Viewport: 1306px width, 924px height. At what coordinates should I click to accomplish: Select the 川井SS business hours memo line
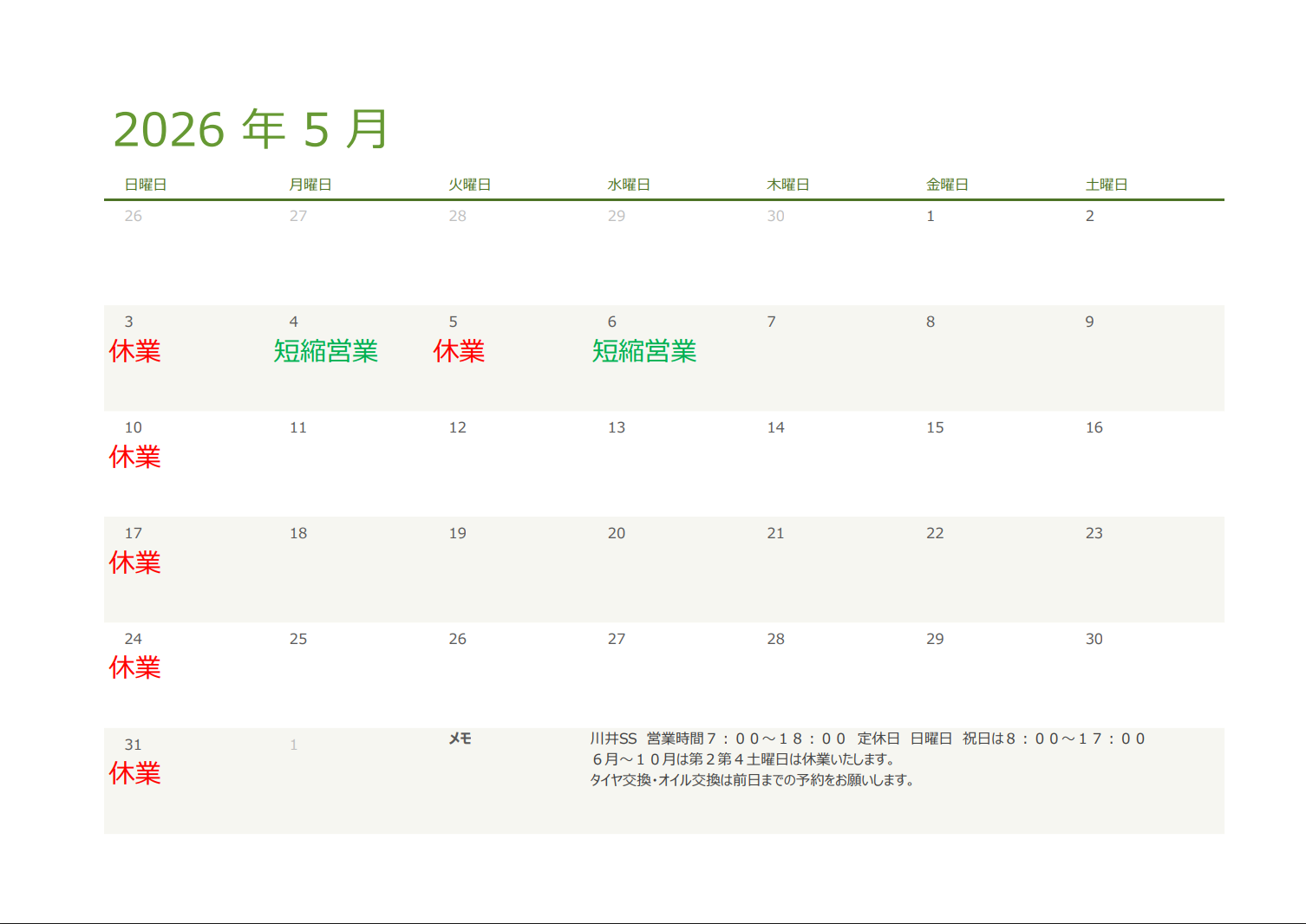tap(867, 739)
